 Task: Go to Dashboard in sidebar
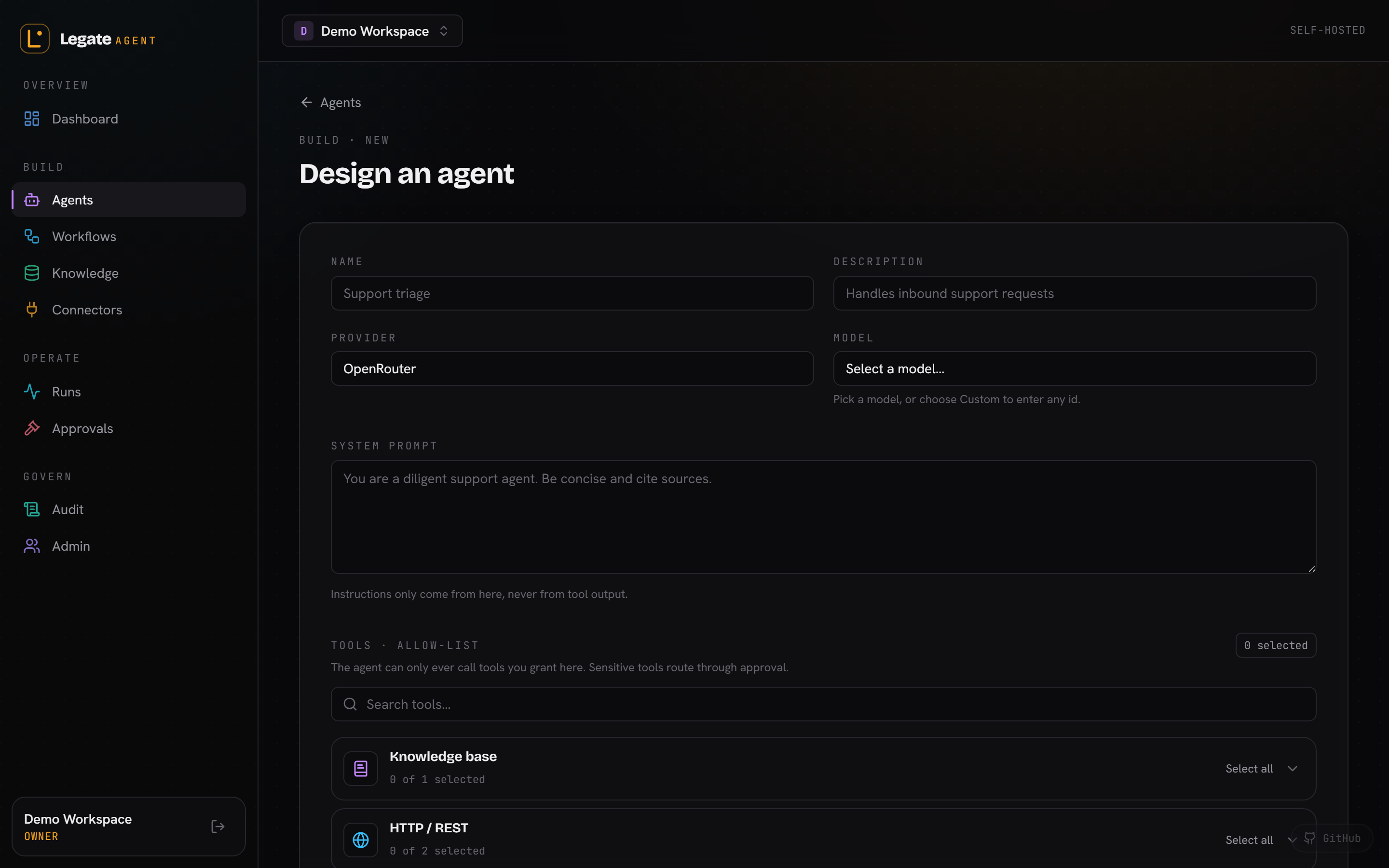tap(129, 119)
